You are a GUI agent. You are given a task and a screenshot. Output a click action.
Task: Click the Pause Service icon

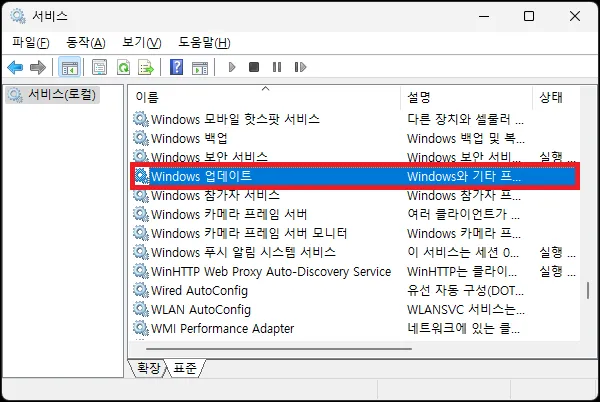(277, 67)
